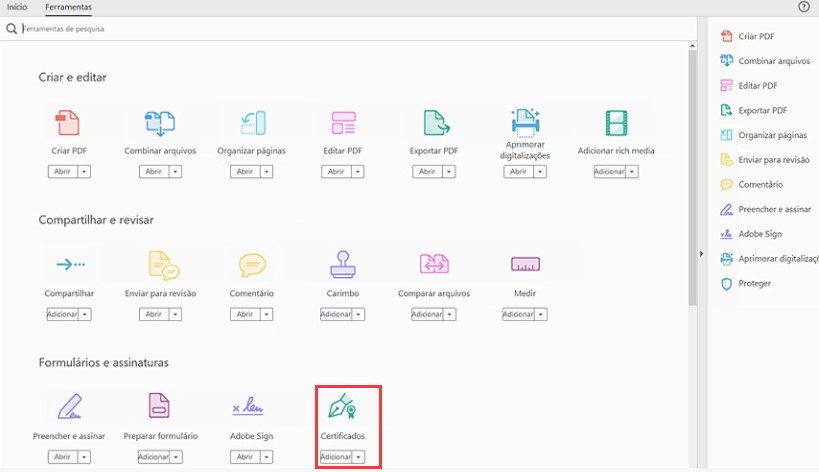
Task: Click the Compartilhar arrow icon
Action: point(71,264)
